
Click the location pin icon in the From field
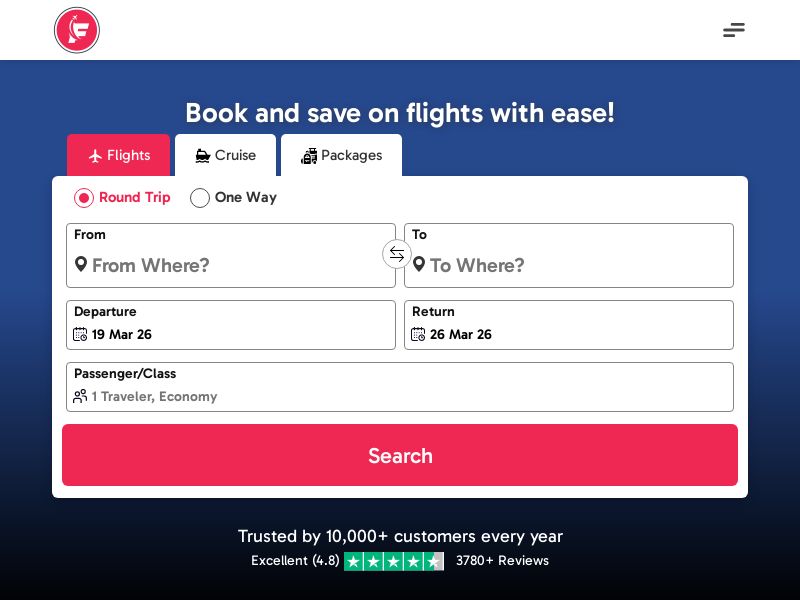point(82,265)
